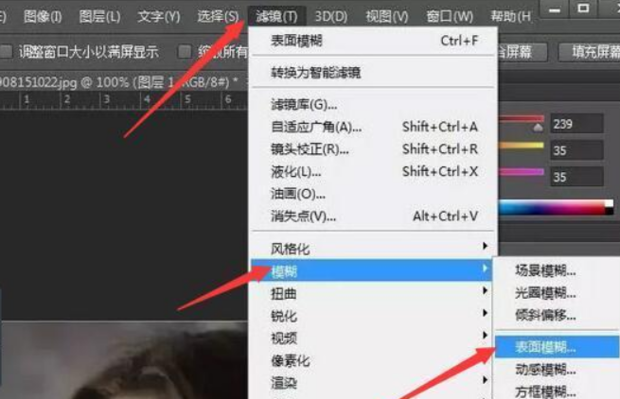Select 场景模糊... in the submenu
Viewport: 620px width, 399px height.
545,271
